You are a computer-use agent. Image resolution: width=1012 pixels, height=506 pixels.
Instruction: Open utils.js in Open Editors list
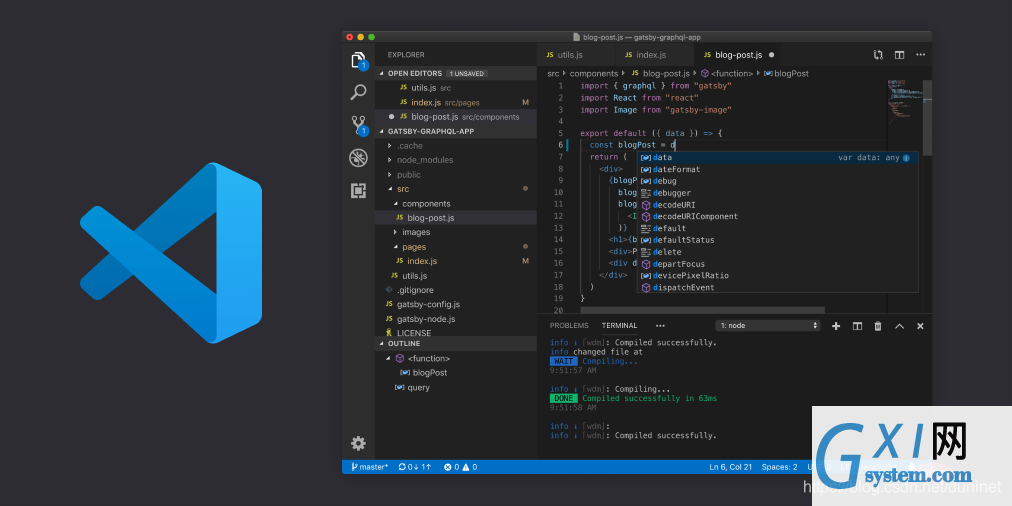click(x=456, y=88)
